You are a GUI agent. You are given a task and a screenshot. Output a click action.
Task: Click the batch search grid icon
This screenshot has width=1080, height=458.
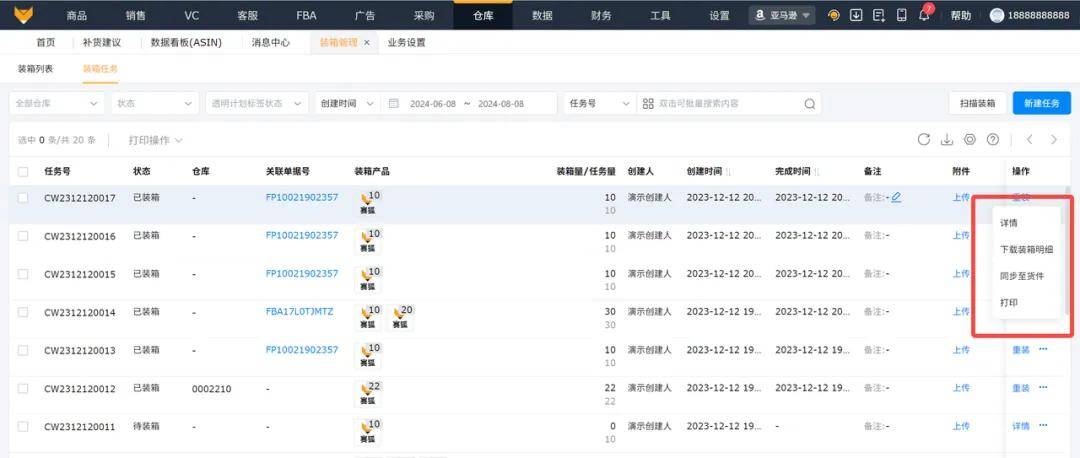(647, 104)
